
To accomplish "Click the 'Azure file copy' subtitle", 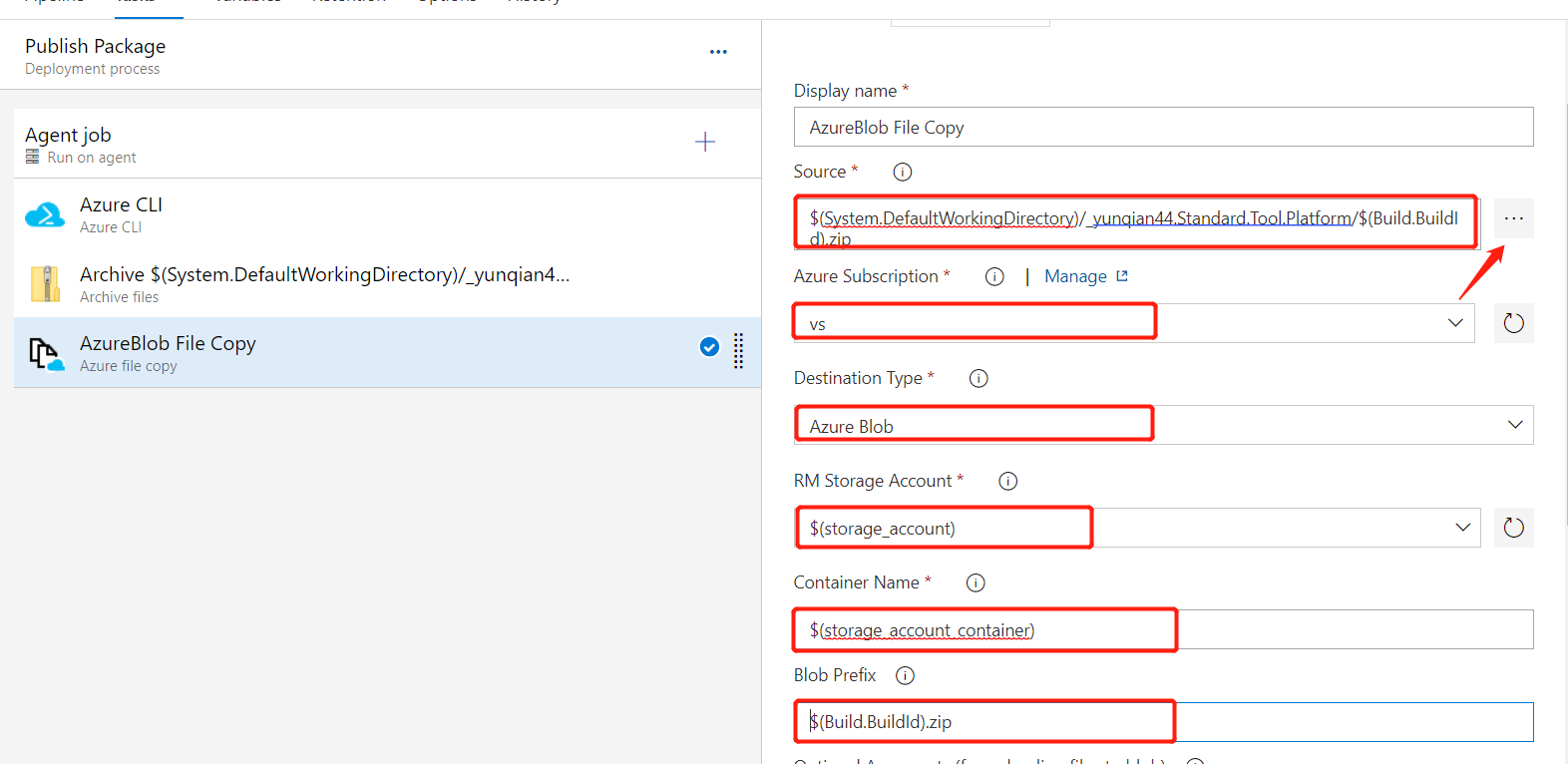I will tap(129, 366).
